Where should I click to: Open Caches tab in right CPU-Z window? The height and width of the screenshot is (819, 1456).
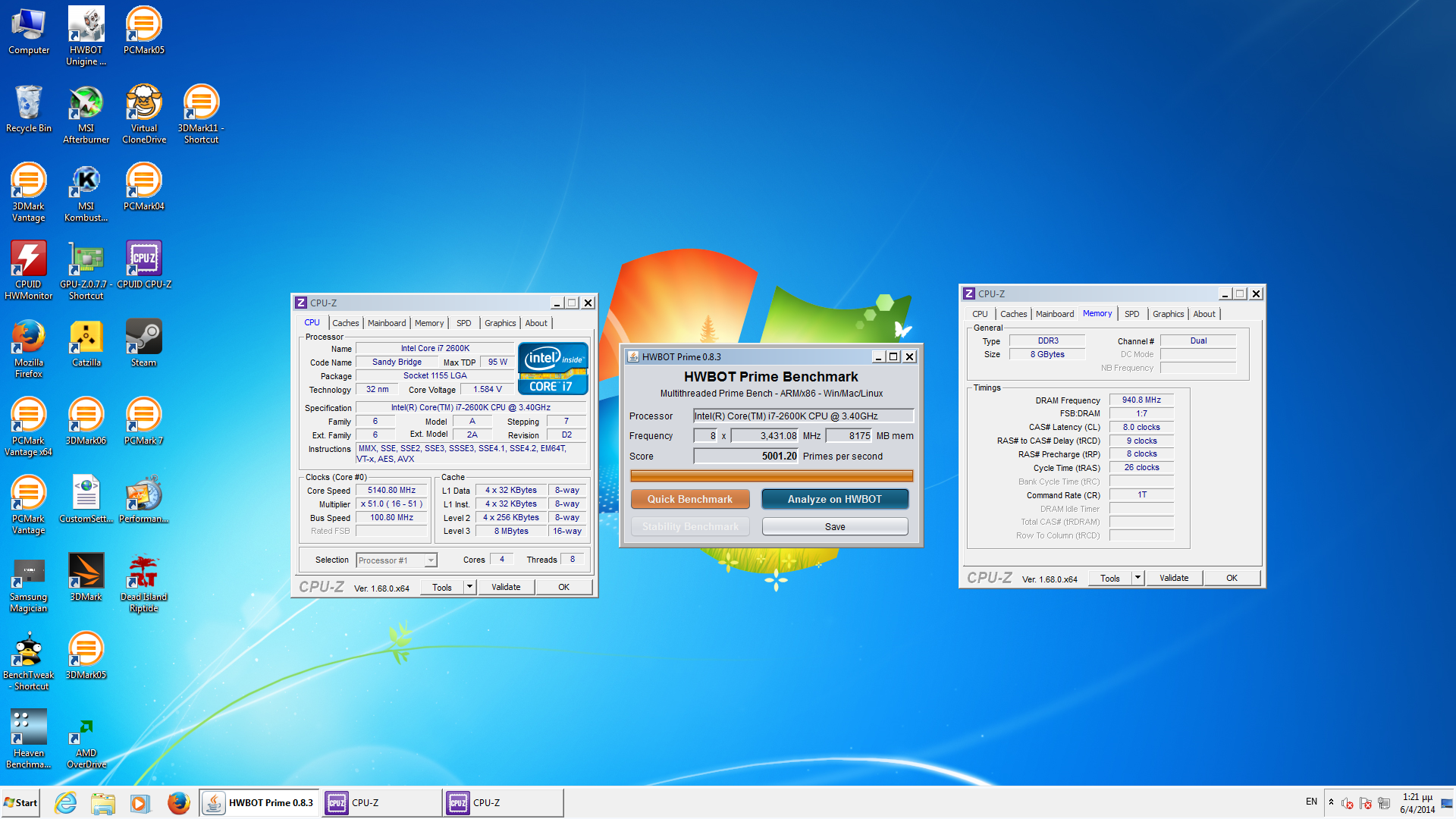(1014, 314)
